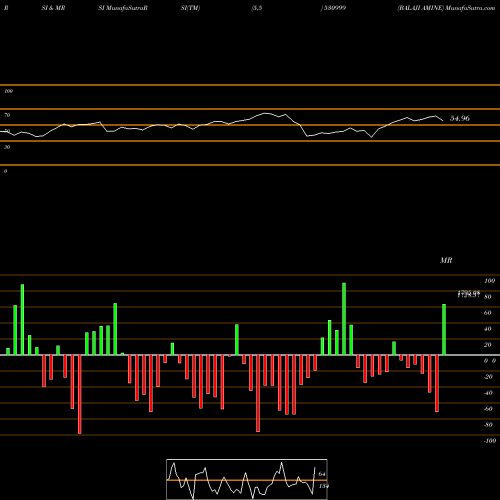
Task: Click the SI(TM) header text
Action: tap(190, 8)
